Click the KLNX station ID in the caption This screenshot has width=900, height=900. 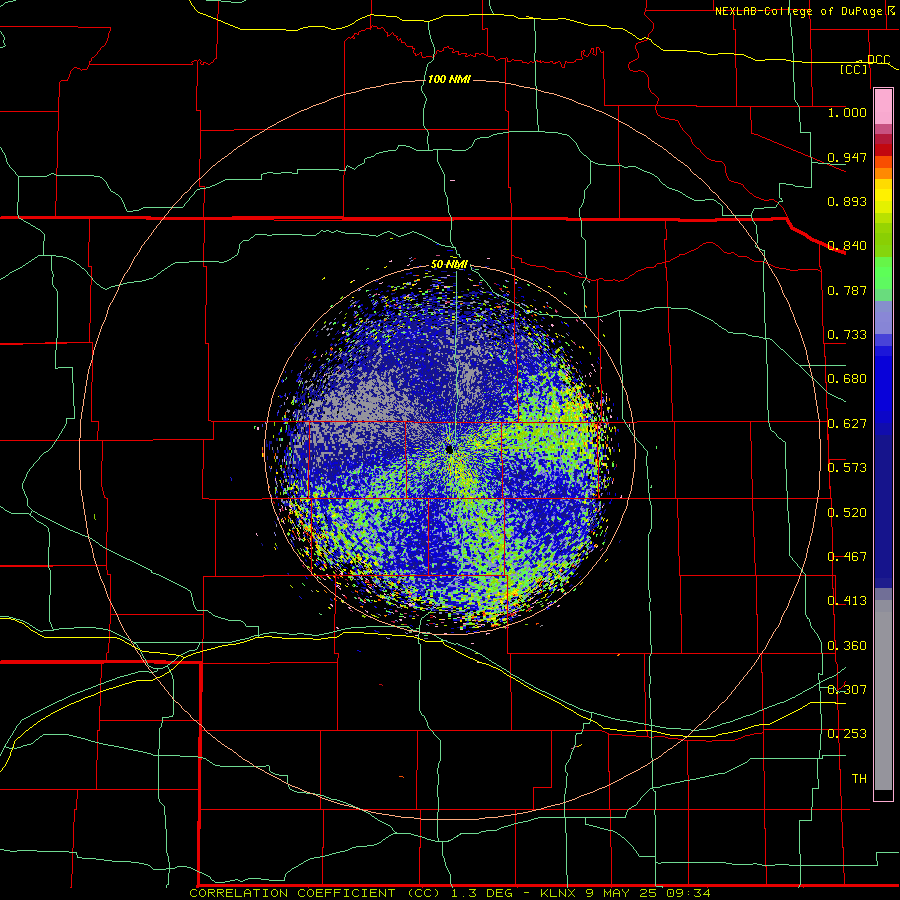(558, 893)
